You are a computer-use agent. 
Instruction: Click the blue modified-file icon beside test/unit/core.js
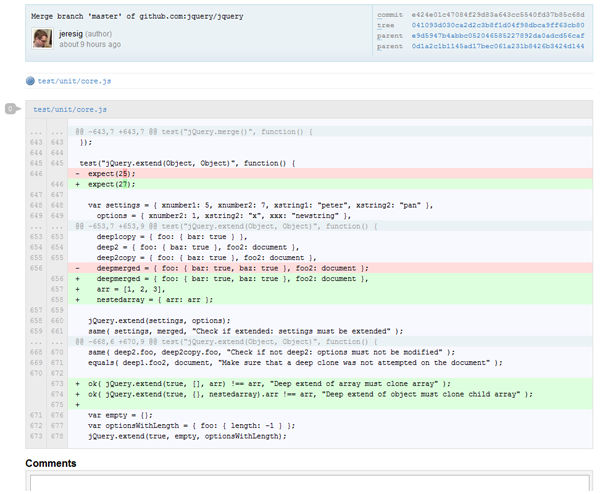point(30,81)
